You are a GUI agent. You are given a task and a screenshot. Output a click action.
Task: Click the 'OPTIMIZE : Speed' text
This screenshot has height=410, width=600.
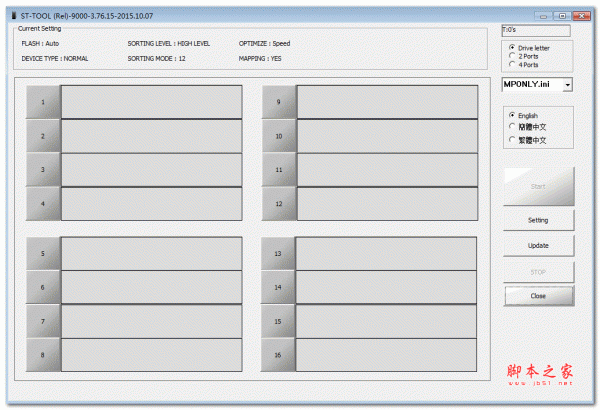tap(264, 43)
